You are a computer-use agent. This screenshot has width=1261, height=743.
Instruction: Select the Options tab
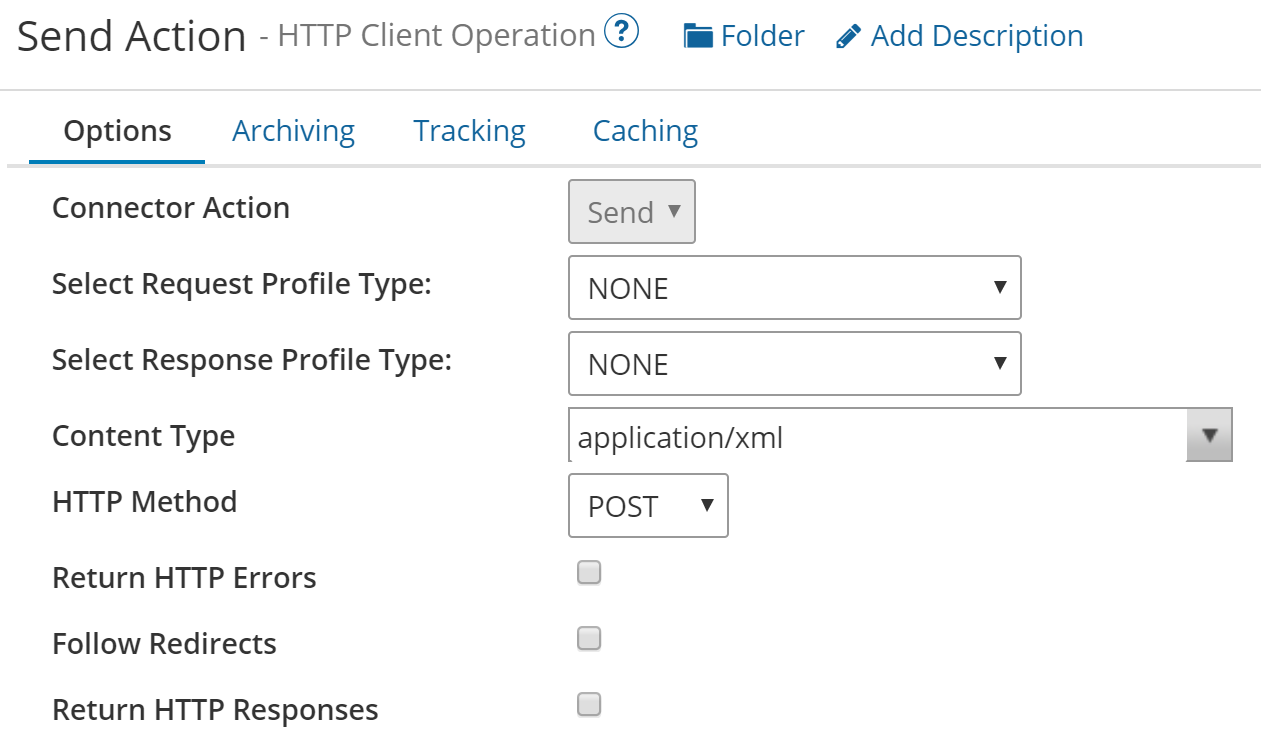tap(116, 130)
